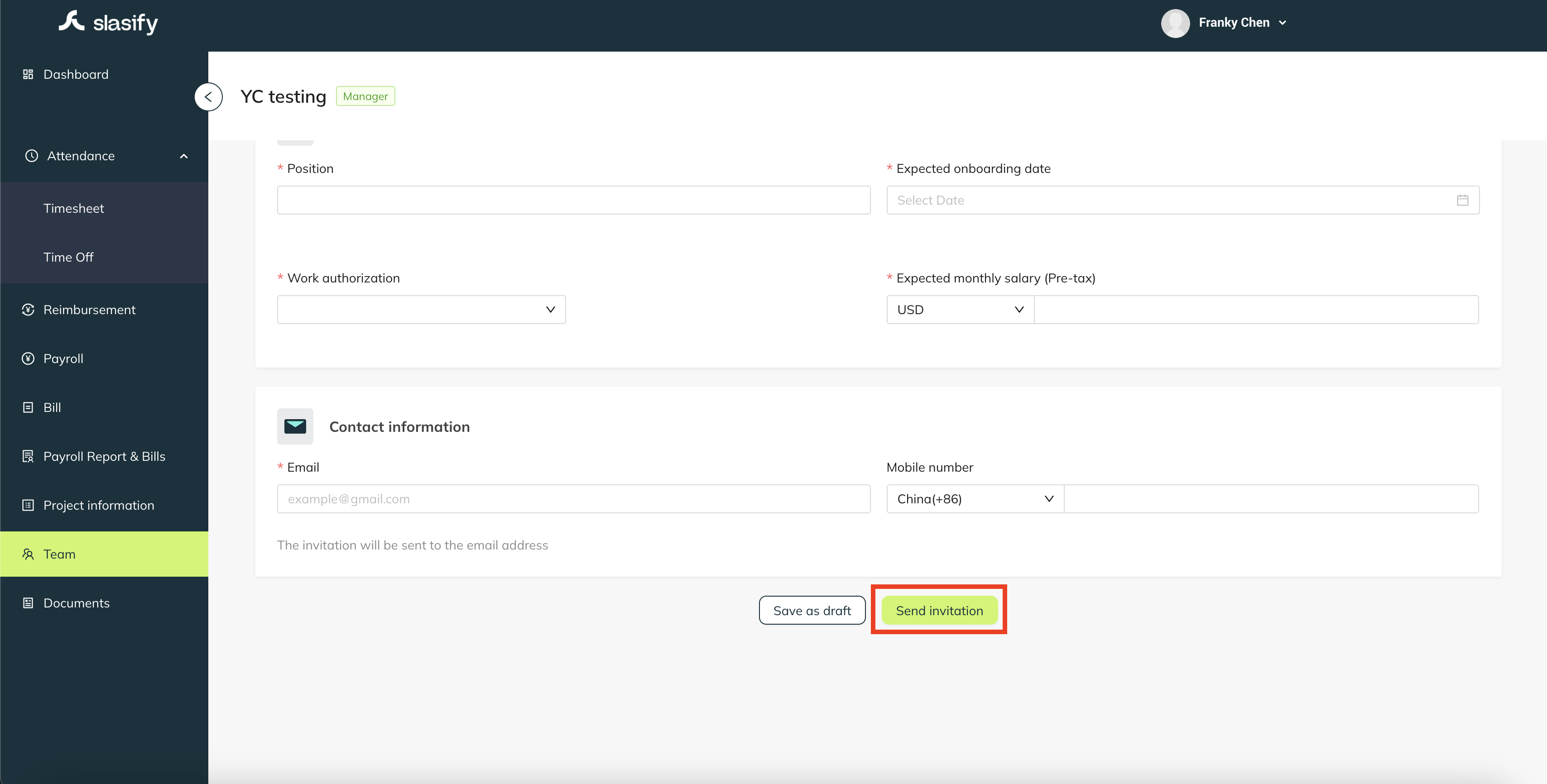This screenshot has height=784, width=1547.
Task: Click Save as draft button
Action: tap(812, 611)
